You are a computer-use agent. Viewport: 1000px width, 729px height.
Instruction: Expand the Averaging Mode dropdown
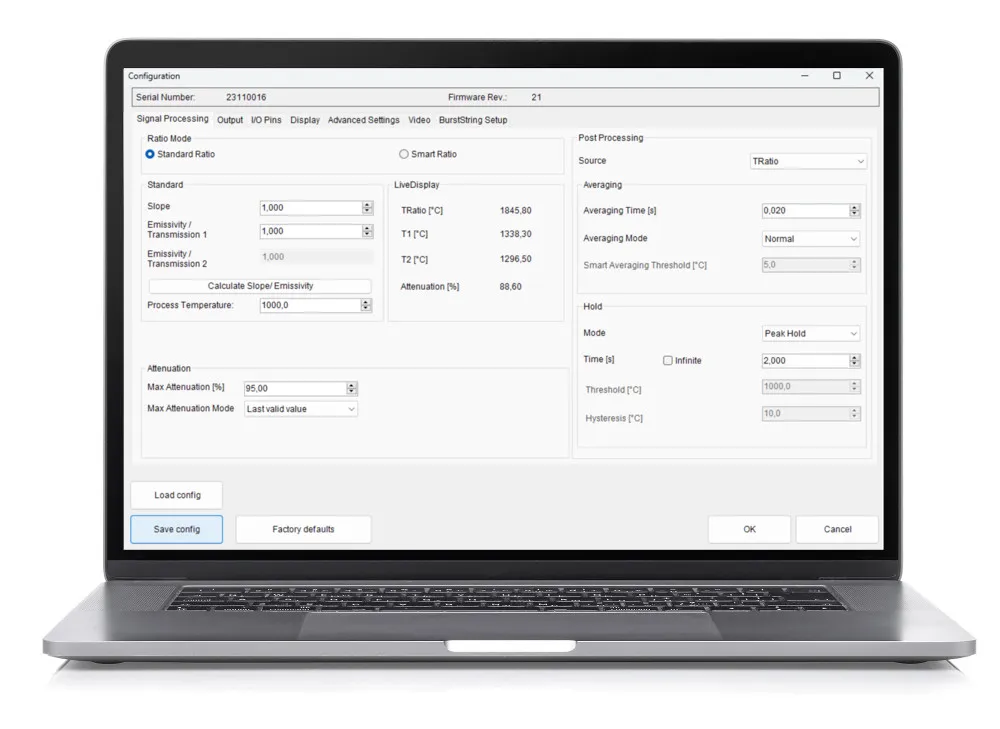pos(810,239)
